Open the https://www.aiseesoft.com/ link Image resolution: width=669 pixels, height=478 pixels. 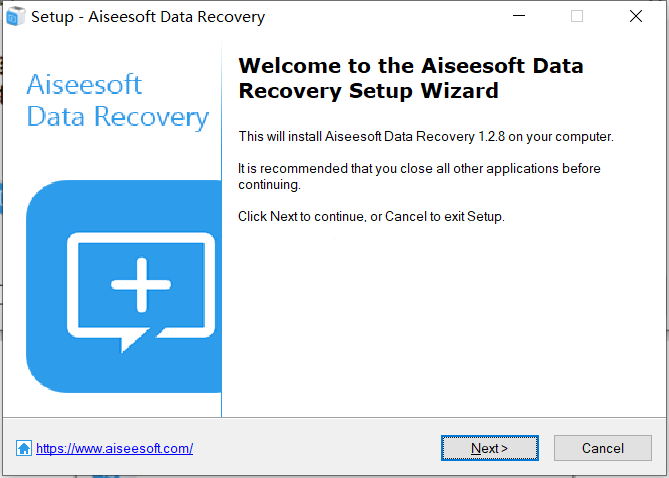point(114,449)
